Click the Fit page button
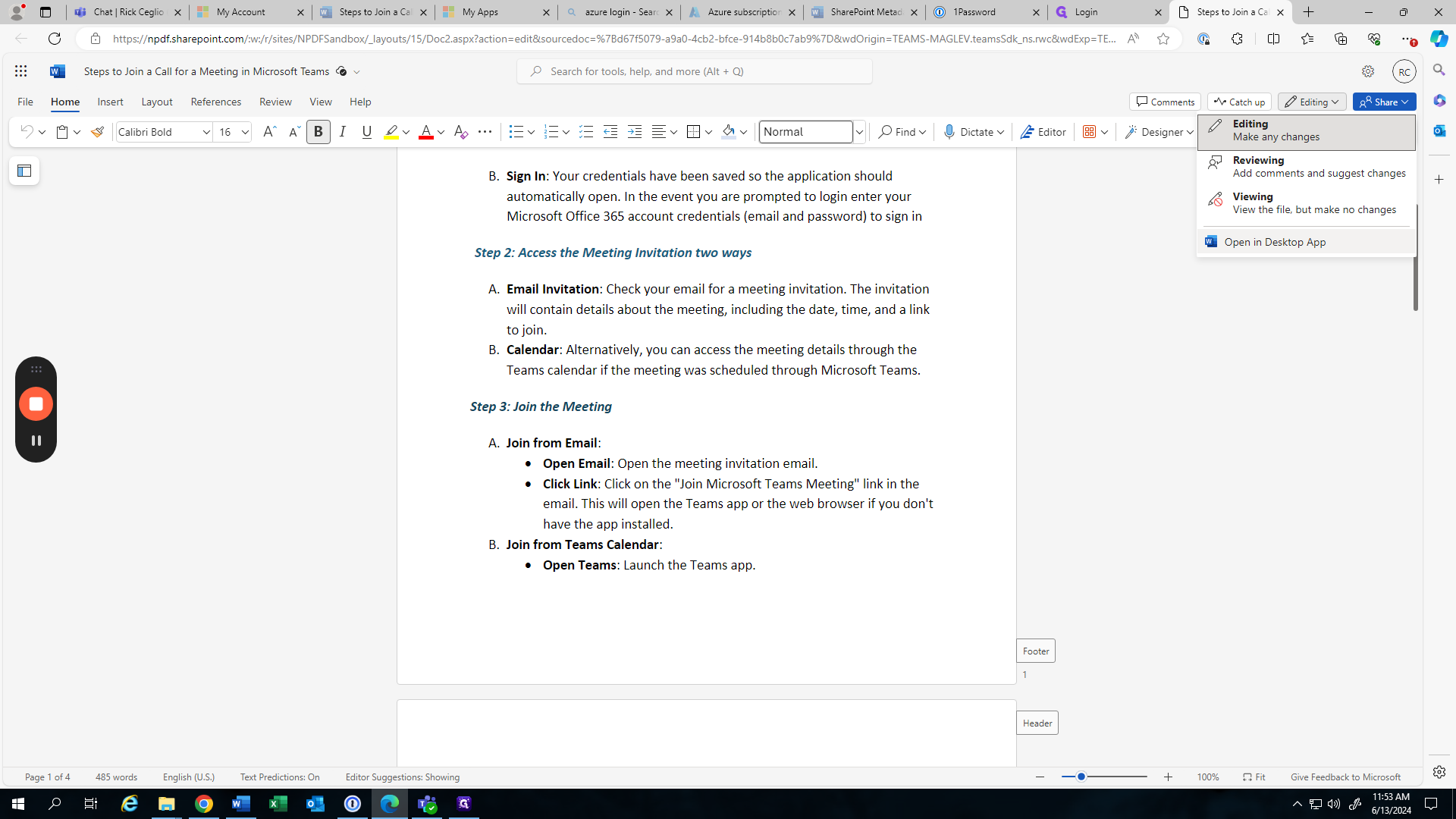The width and height of the screenshot is (1456, 819). [x=1254, y=777]
